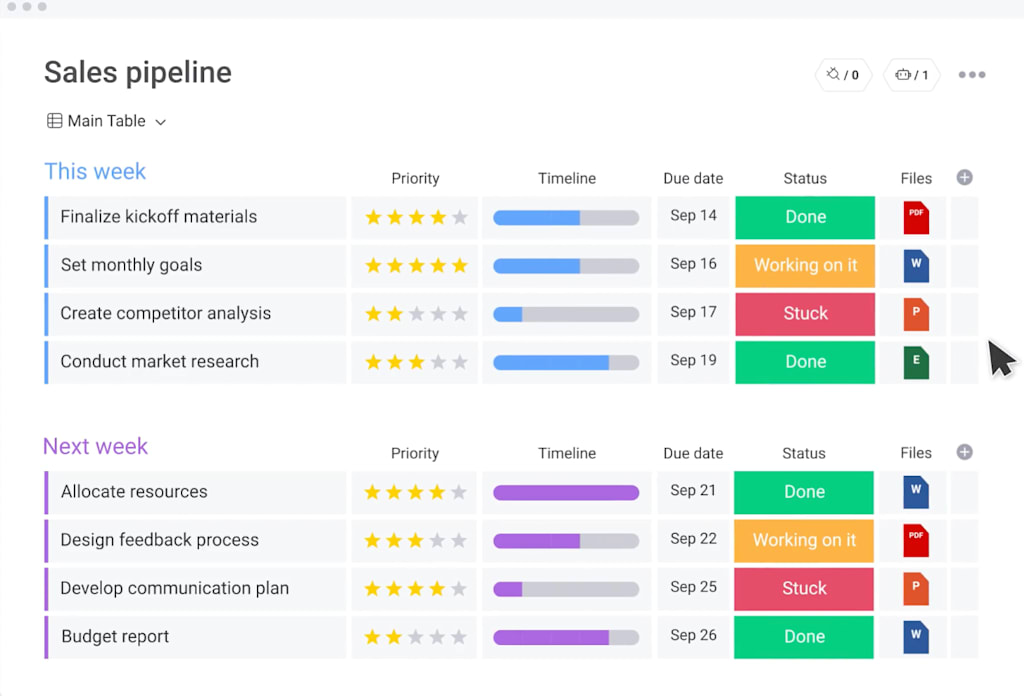Collapse the Next week group title
This screenshot has height=696, width=1024.
click(x=95, y=446)
